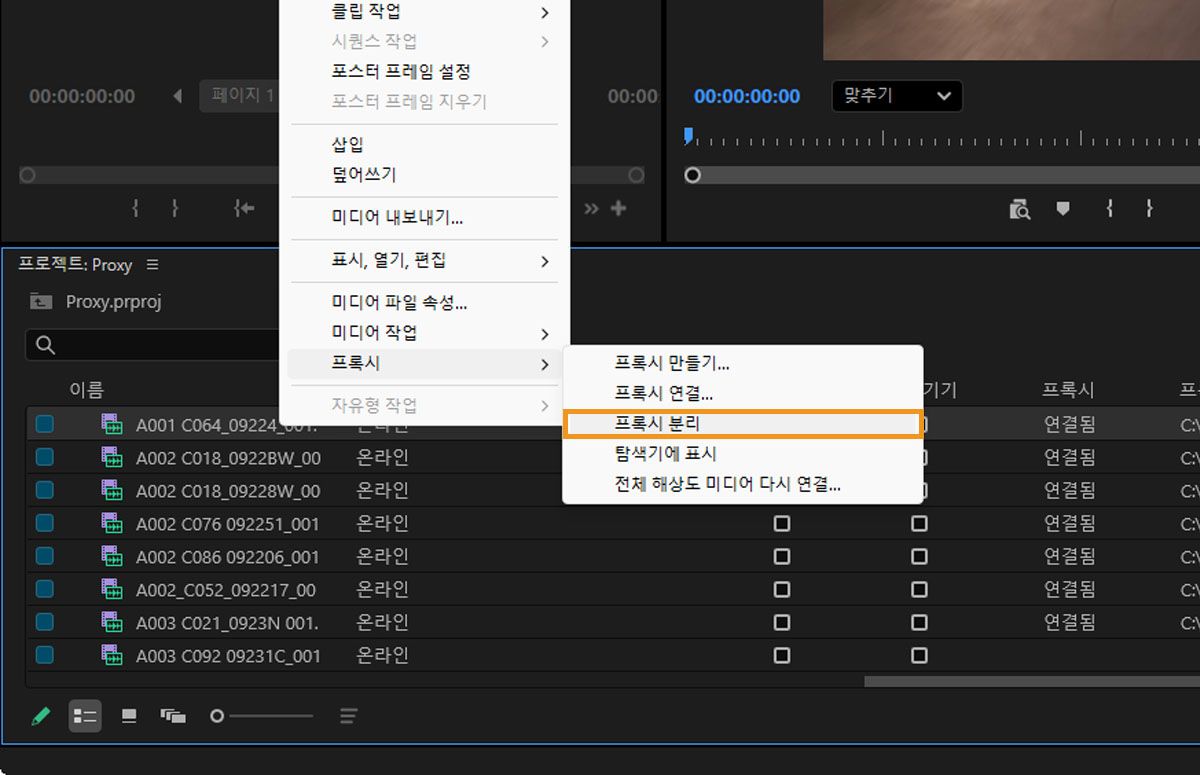The height and width of the screenshot is (775, 1200).
Task: Set a Mark In point in program monitor
Action: click(1110, 209)
